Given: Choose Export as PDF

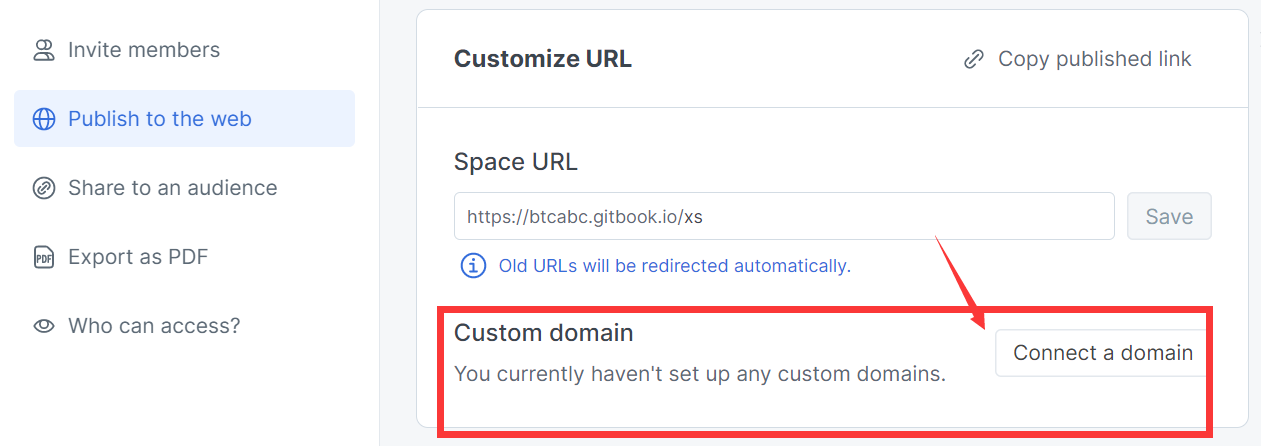Looking at the screenshot, I should point(138,257).
